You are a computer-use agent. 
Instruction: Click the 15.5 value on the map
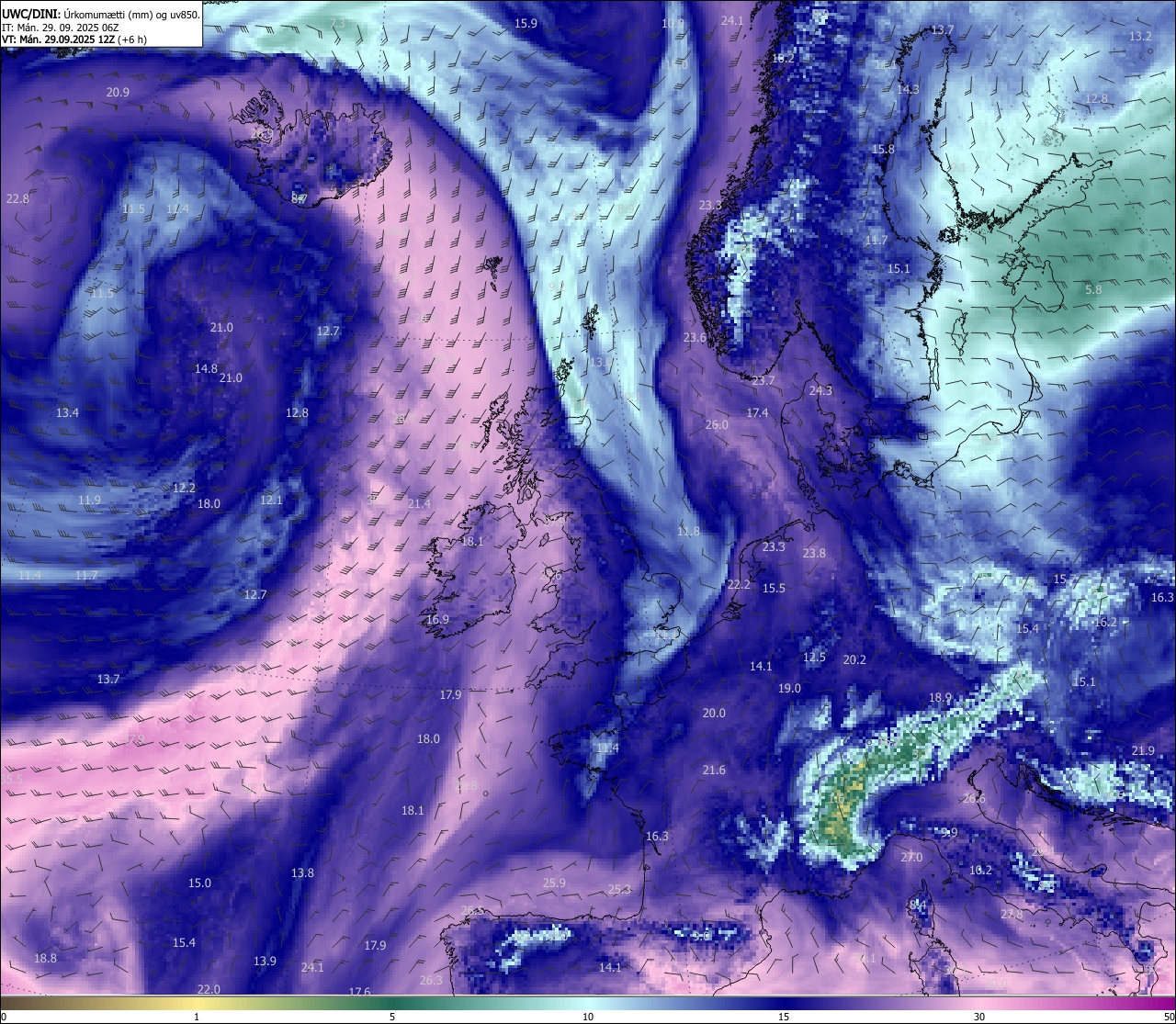click(x=774, y=589)
